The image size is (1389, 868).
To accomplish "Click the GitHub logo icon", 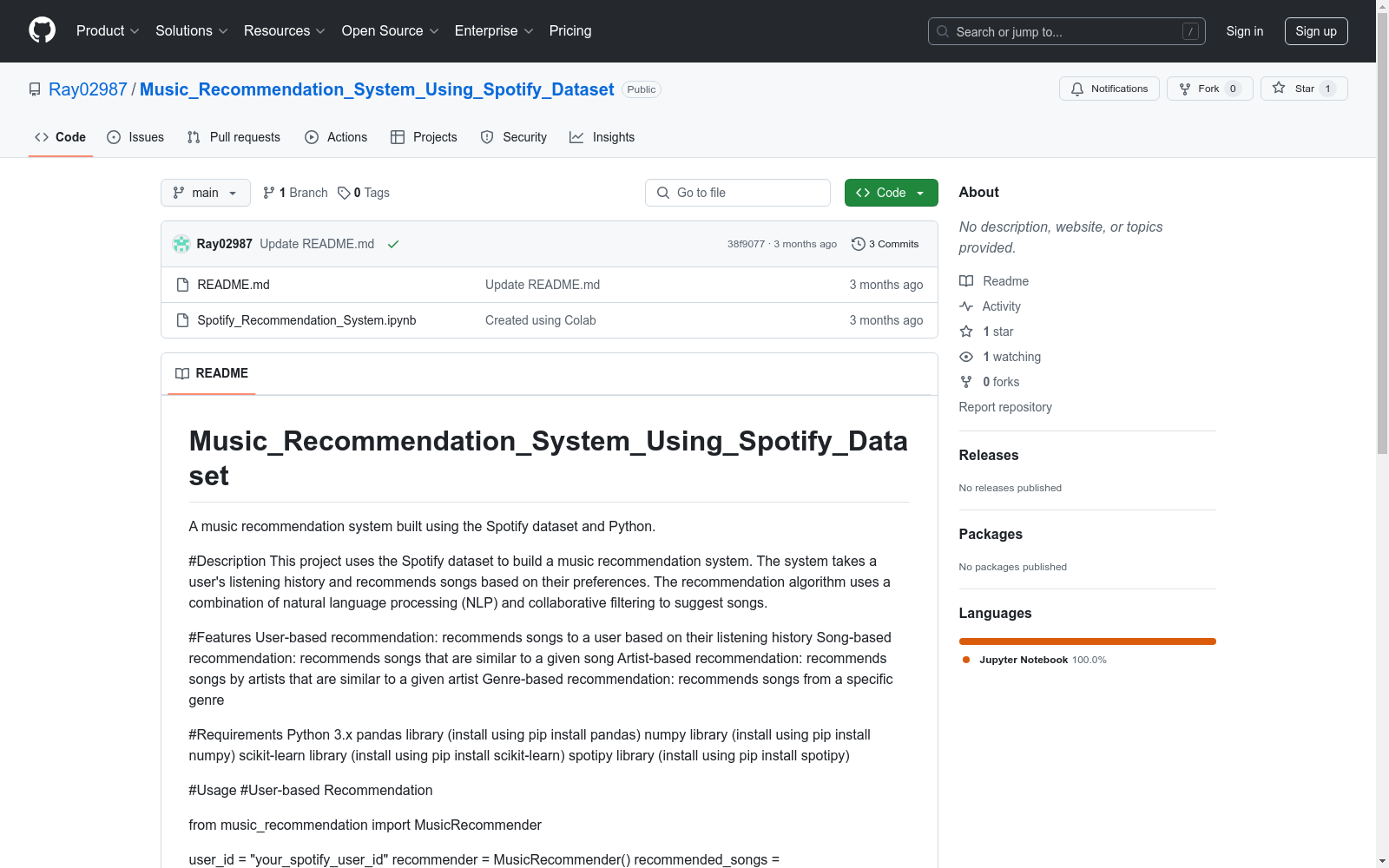I will click(42, 30).
